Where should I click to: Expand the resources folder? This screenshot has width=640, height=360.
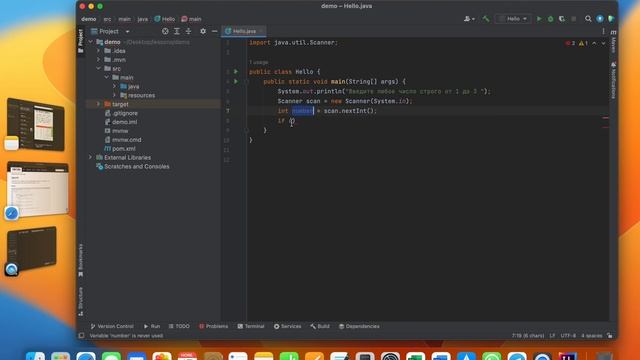tap(115, 95)
